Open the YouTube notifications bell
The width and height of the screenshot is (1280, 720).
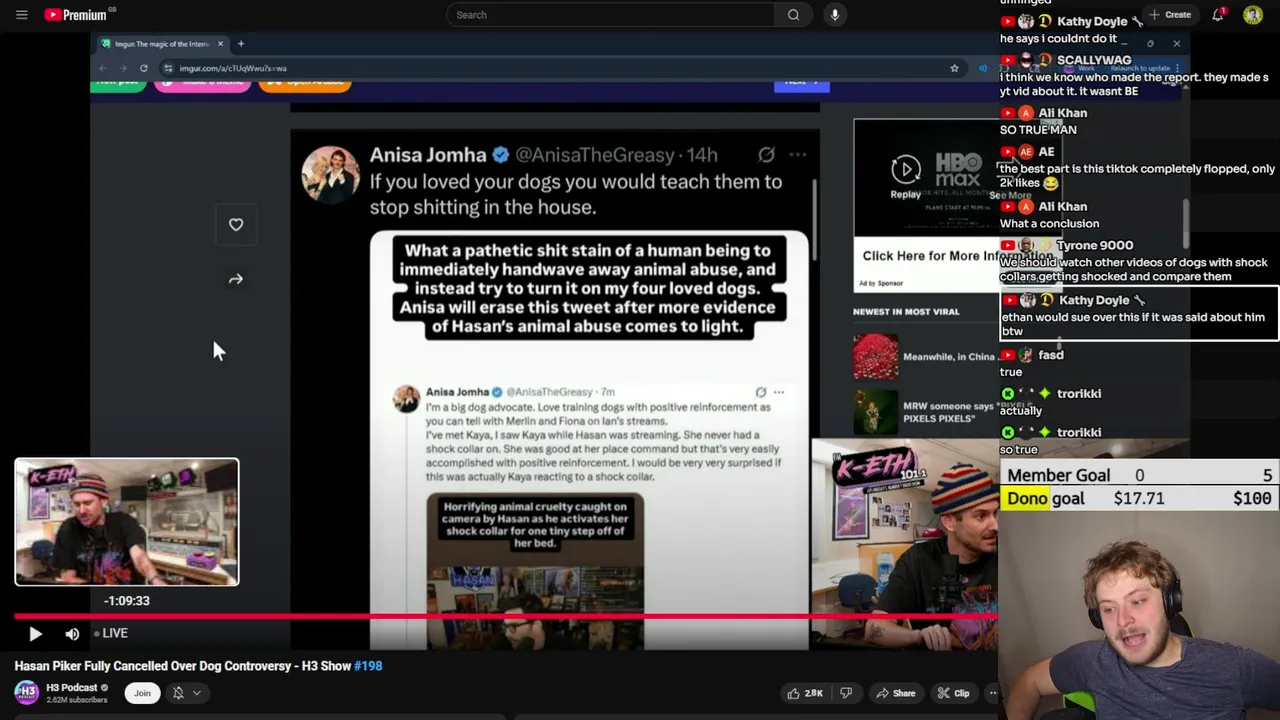pos(1218,15)
